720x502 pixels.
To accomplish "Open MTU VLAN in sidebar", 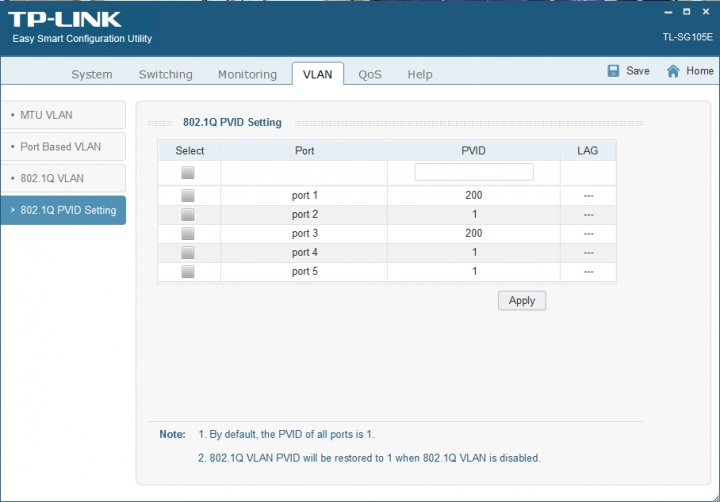I will coord(63,115).
